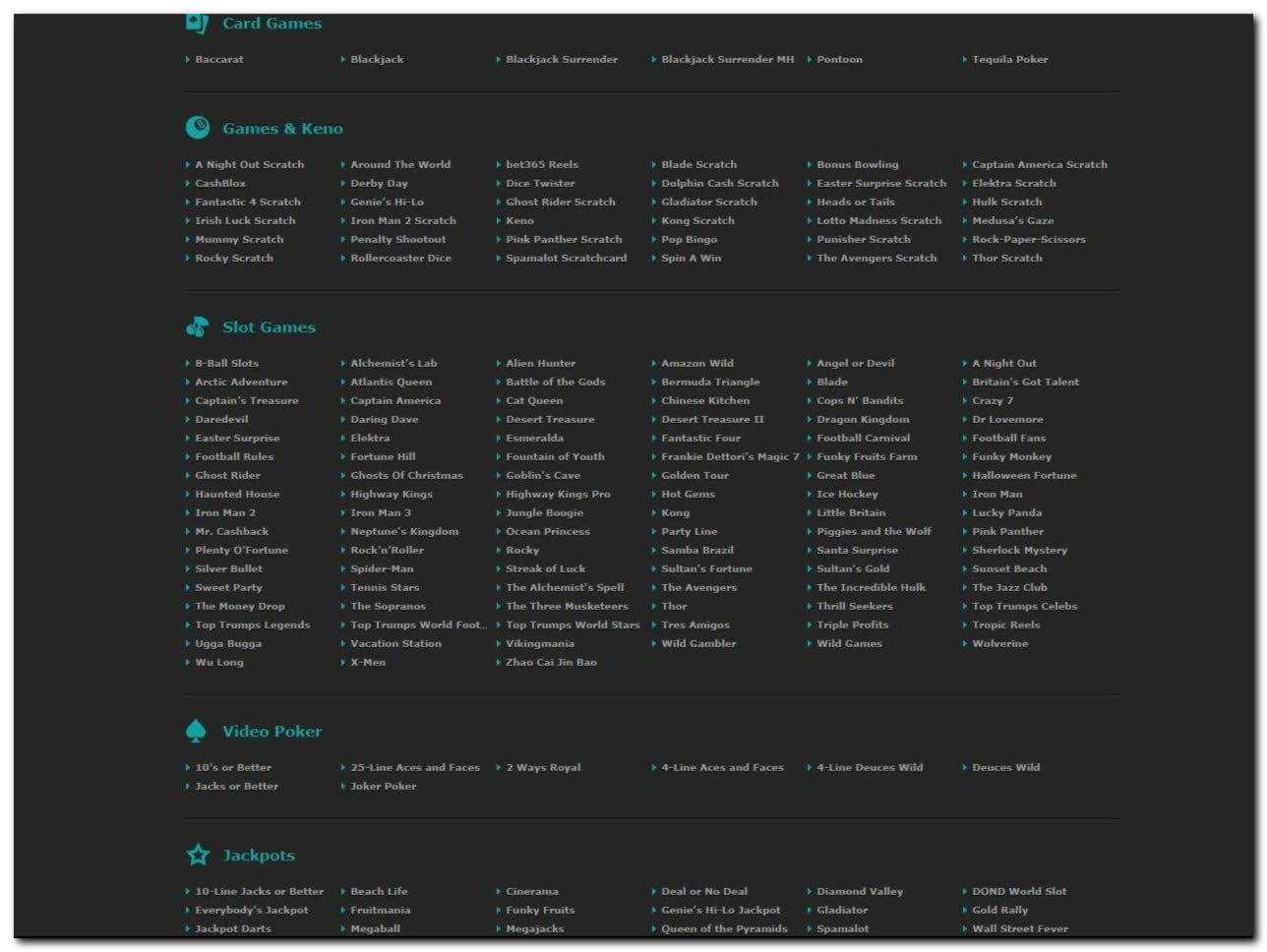Image resolution: width=1267 pixels, height=952 pixels.
Task: Launch Pontoon card game
Action: pos(840,60)
